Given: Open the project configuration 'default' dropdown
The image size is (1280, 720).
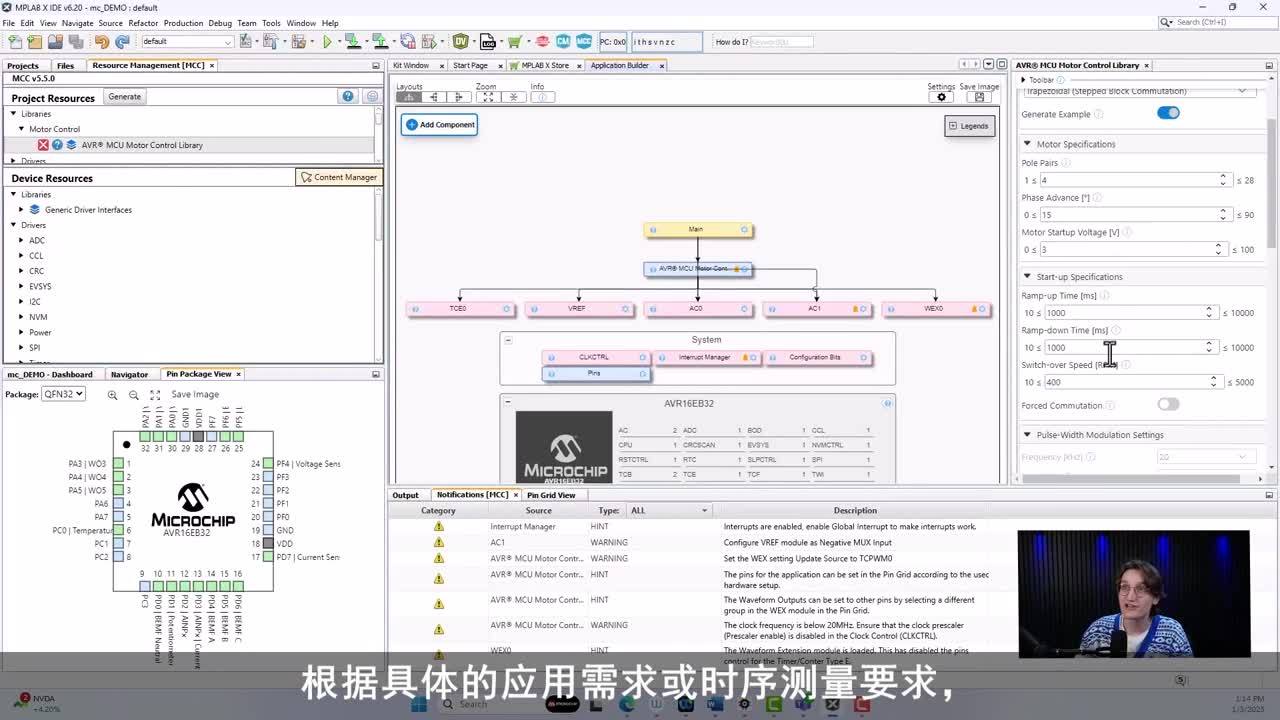Looking at the screenshot, I should click(187, 41).
